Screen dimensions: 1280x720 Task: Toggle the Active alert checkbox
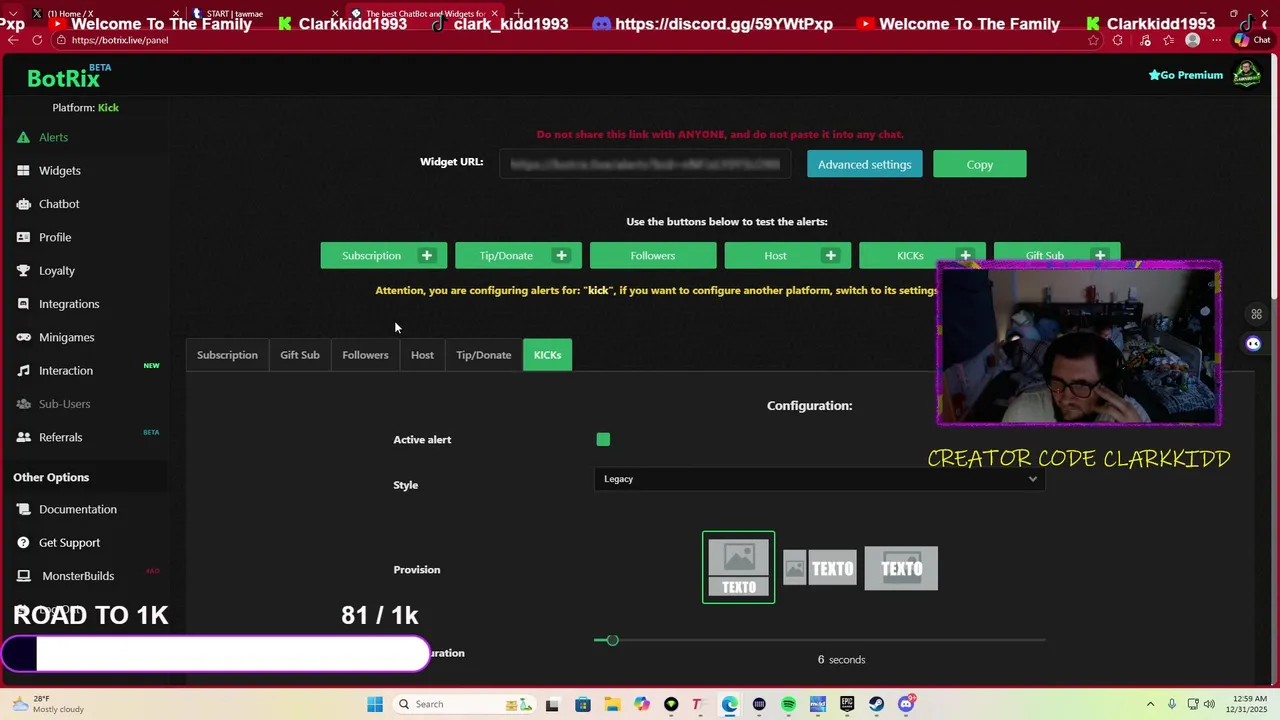[x=603, y=439]
